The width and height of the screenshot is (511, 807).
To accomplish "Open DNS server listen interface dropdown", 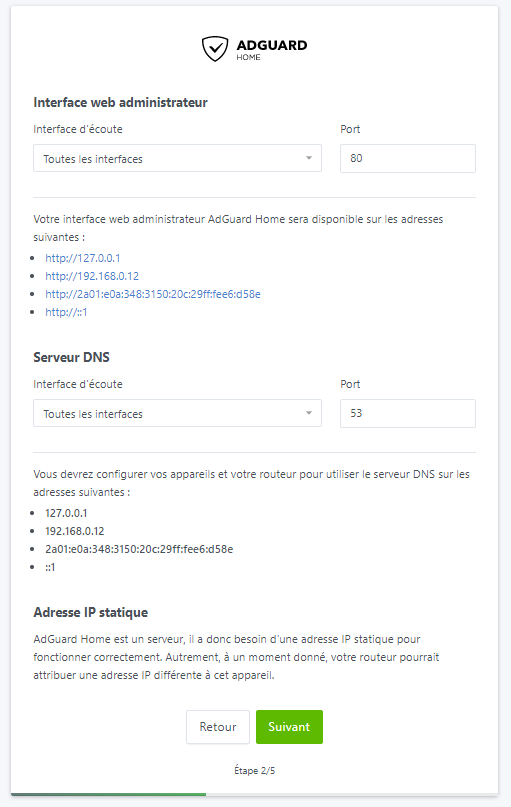I will pos(178,413).
